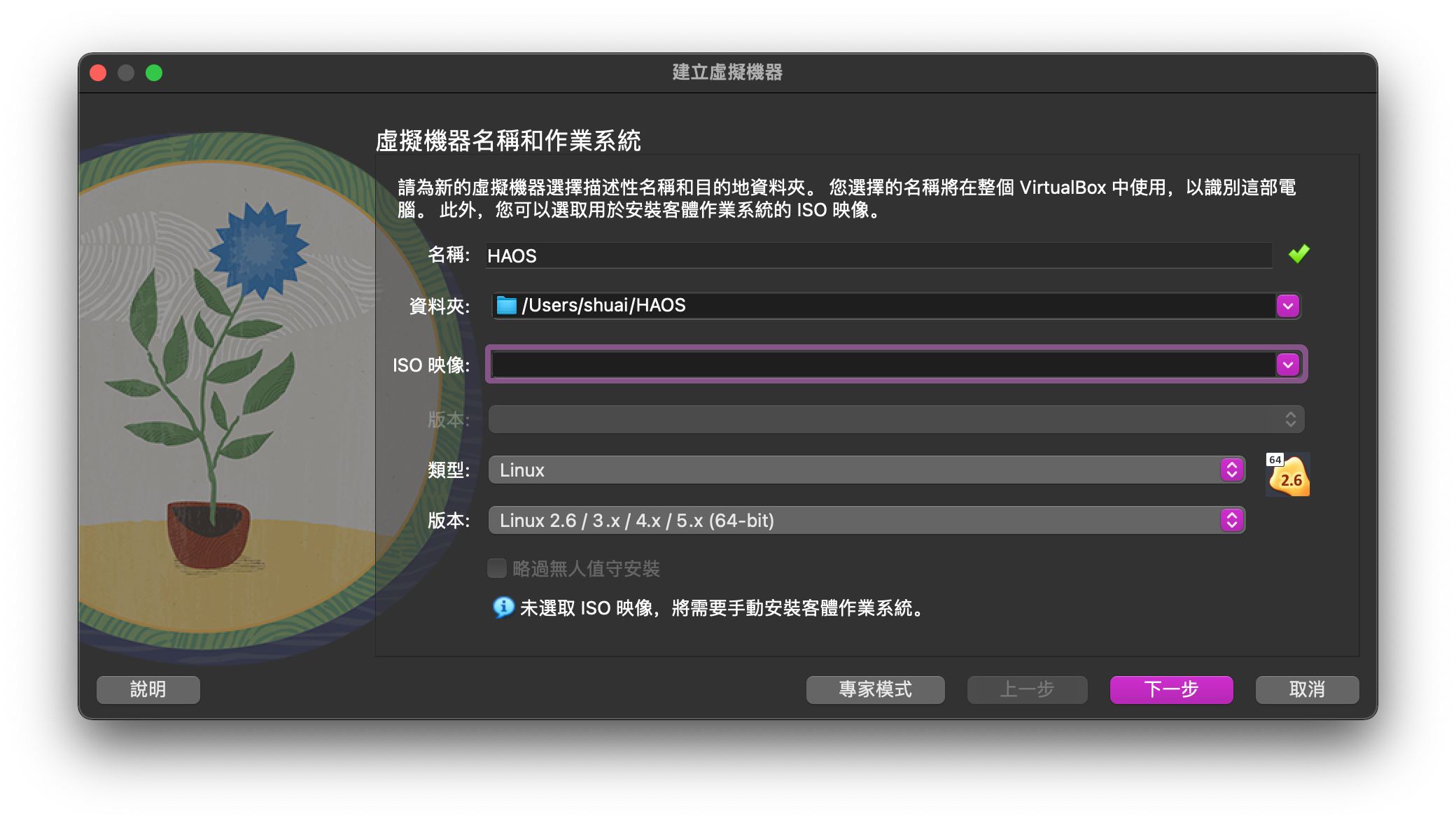Open the 類型 Linux type dropdown
1456x823 pixels.
(x=867, y=470)
